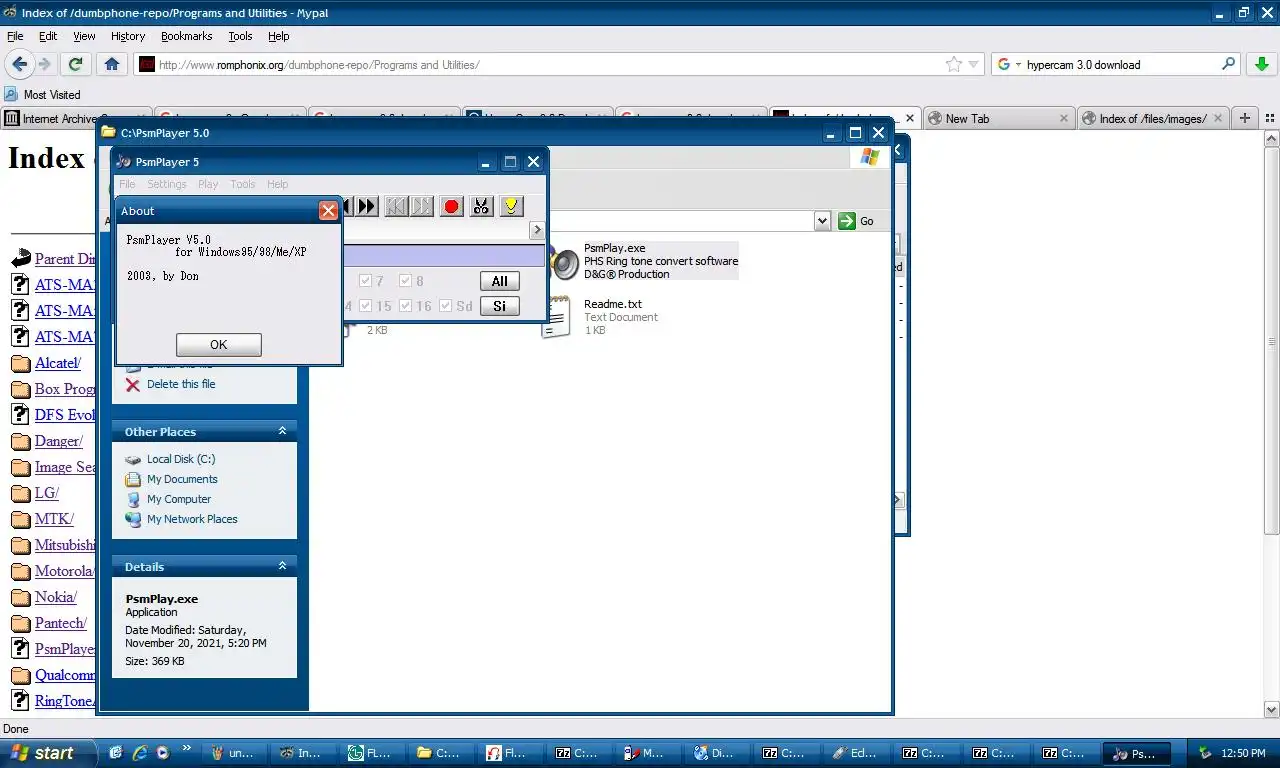
Task: Open the MTK/ folder link
Action: [54, 519]
